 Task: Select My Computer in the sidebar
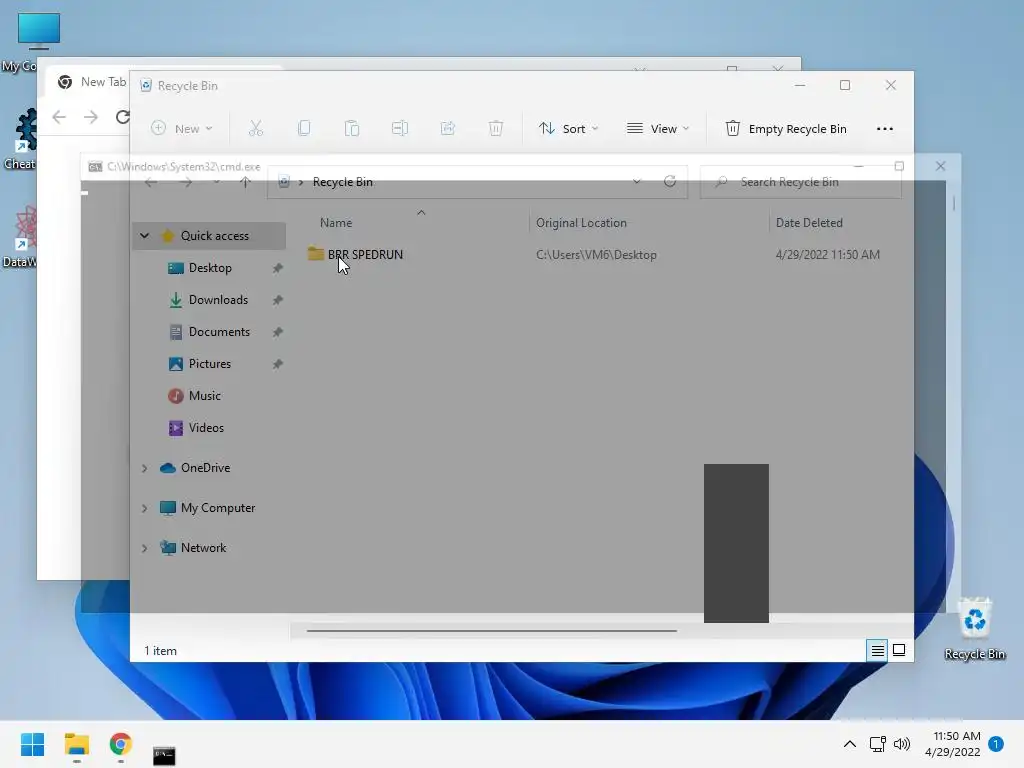pos(217,507)
